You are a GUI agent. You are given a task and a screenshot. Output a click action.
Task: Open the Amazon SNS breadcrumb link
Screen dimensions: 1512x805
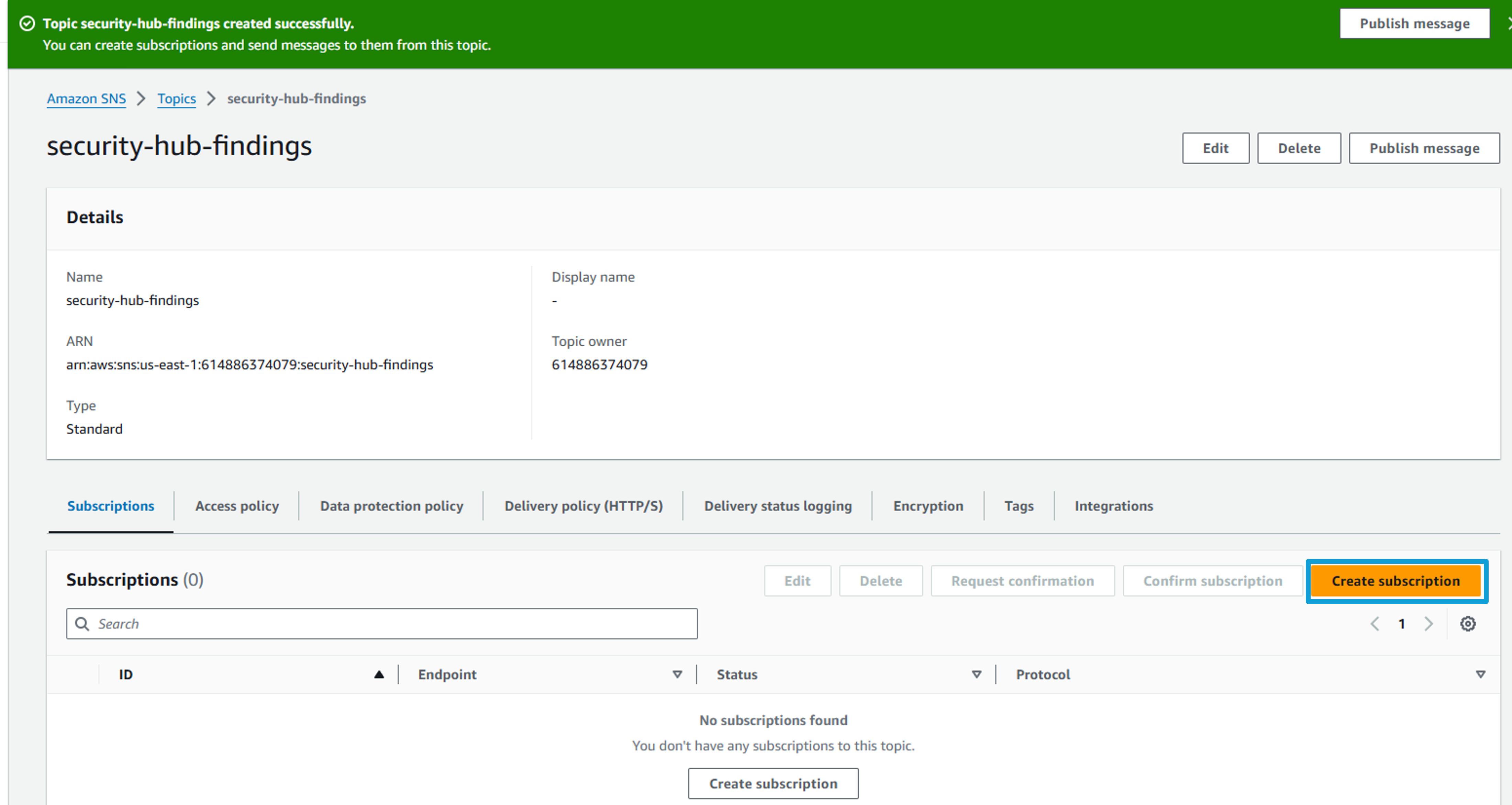coord(86,99)
